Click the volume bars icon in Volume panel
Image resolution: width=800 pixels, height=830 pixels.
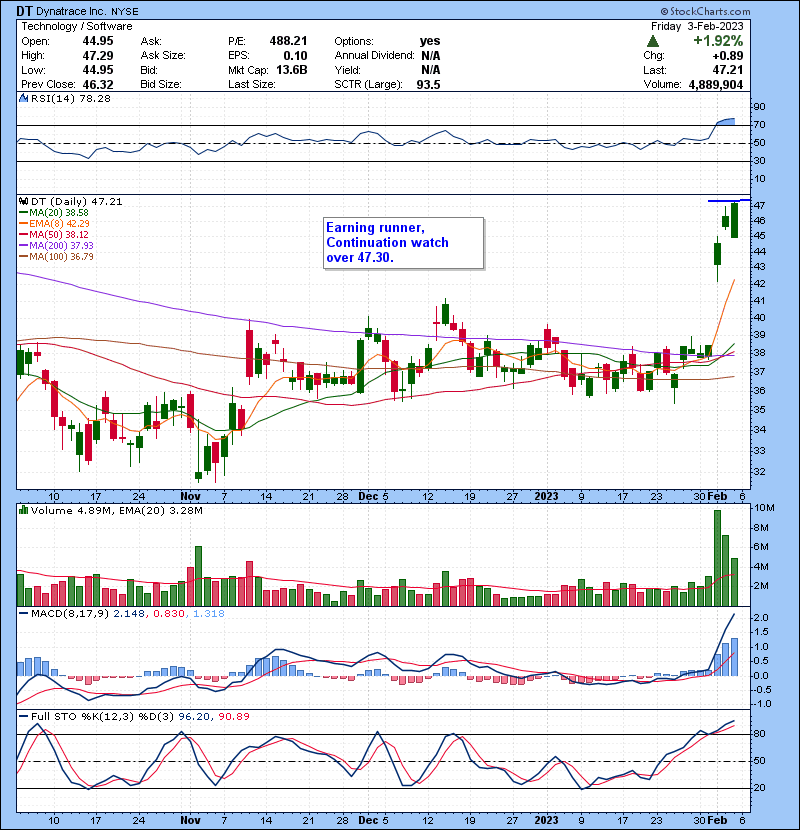click(23, 510)
